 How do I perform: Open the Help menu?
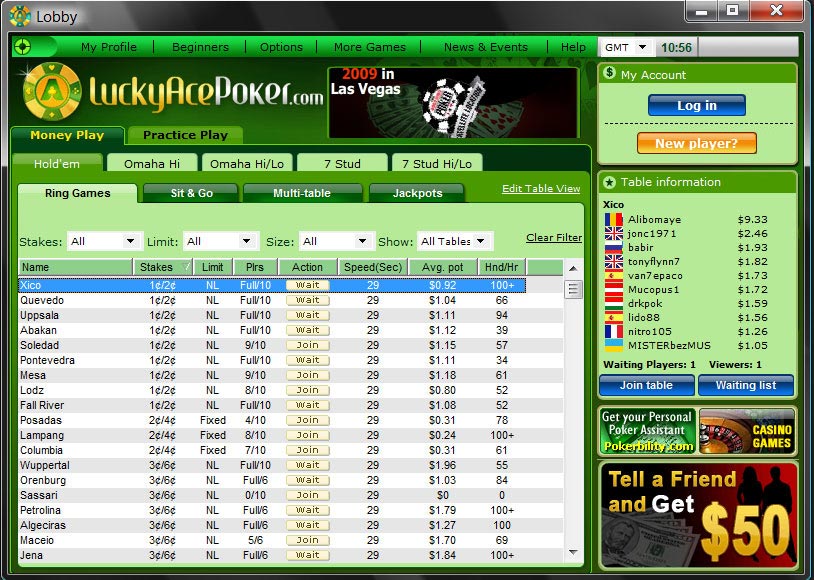(x=573, y=47)
